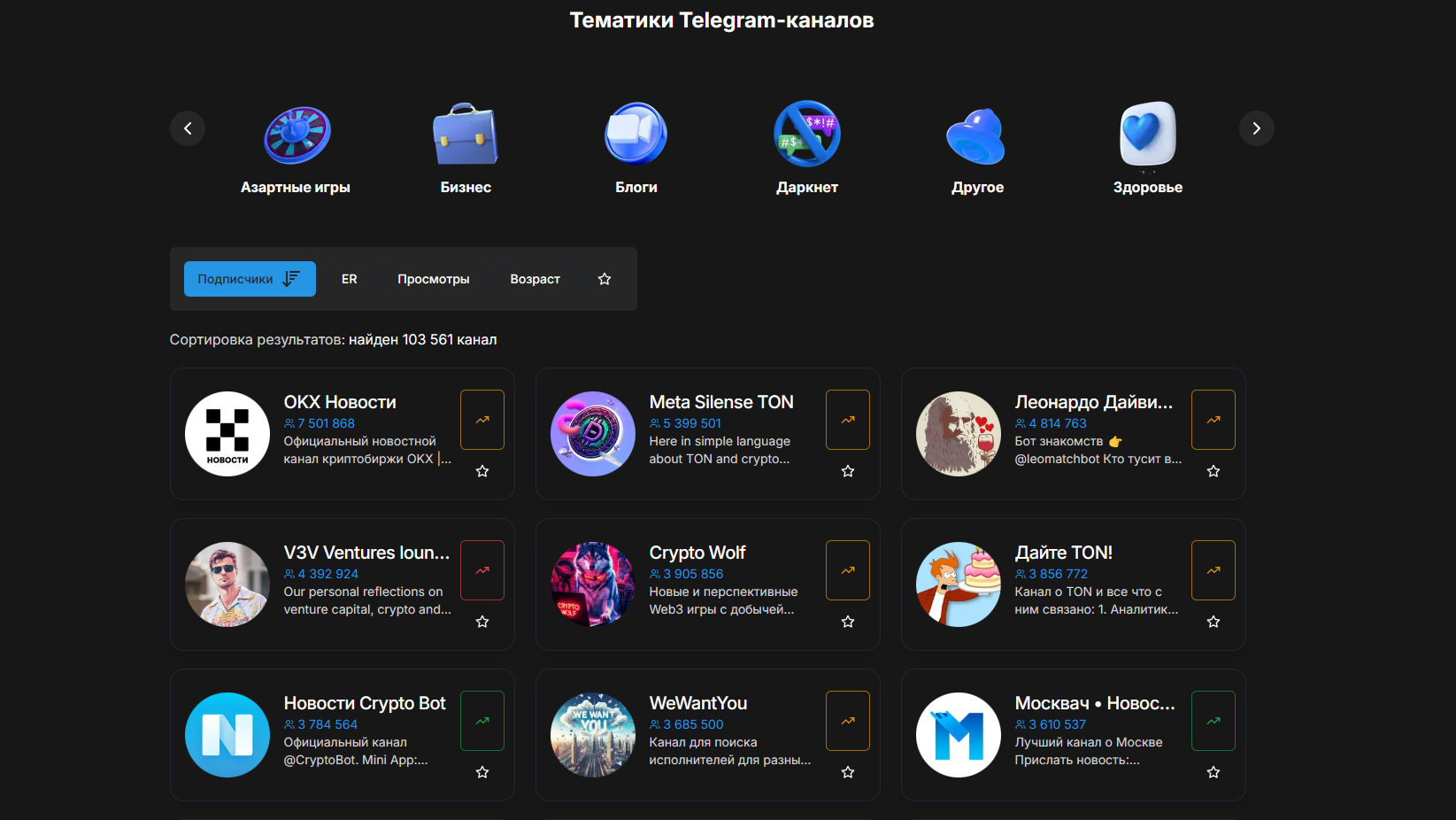Favorite the Дайте TON! channel

coord(1213,622)
